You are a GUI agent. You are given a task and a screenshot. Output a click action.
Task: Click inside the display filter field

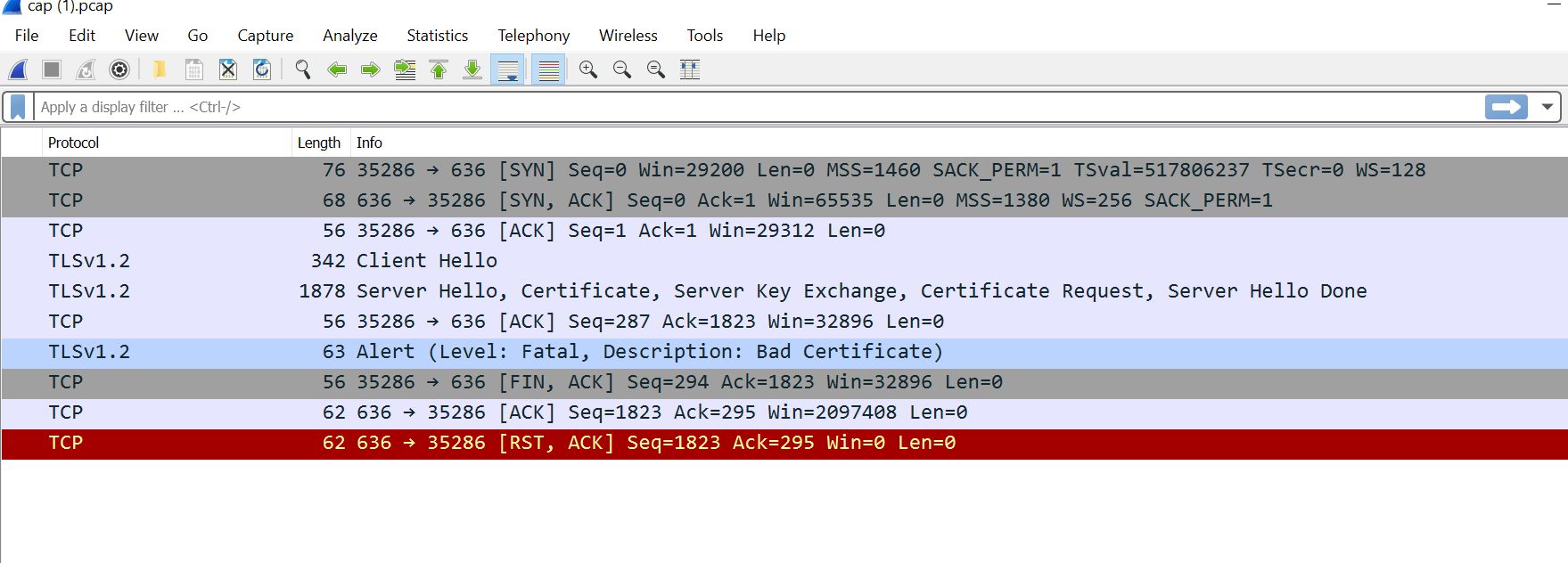[x=713, y=107]
